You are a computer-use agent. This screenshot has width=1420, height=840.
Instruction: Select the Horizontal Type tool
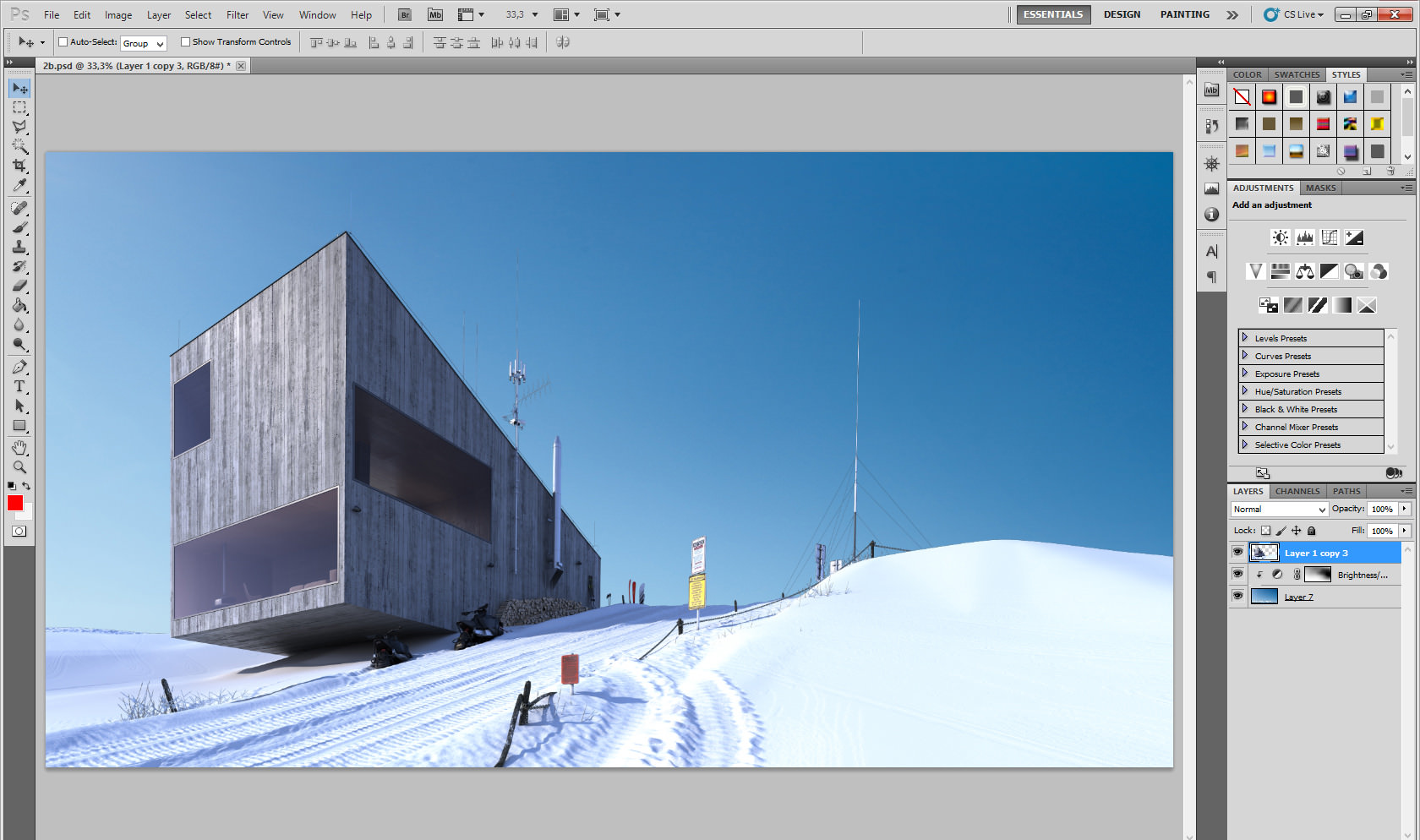(19, 386)
